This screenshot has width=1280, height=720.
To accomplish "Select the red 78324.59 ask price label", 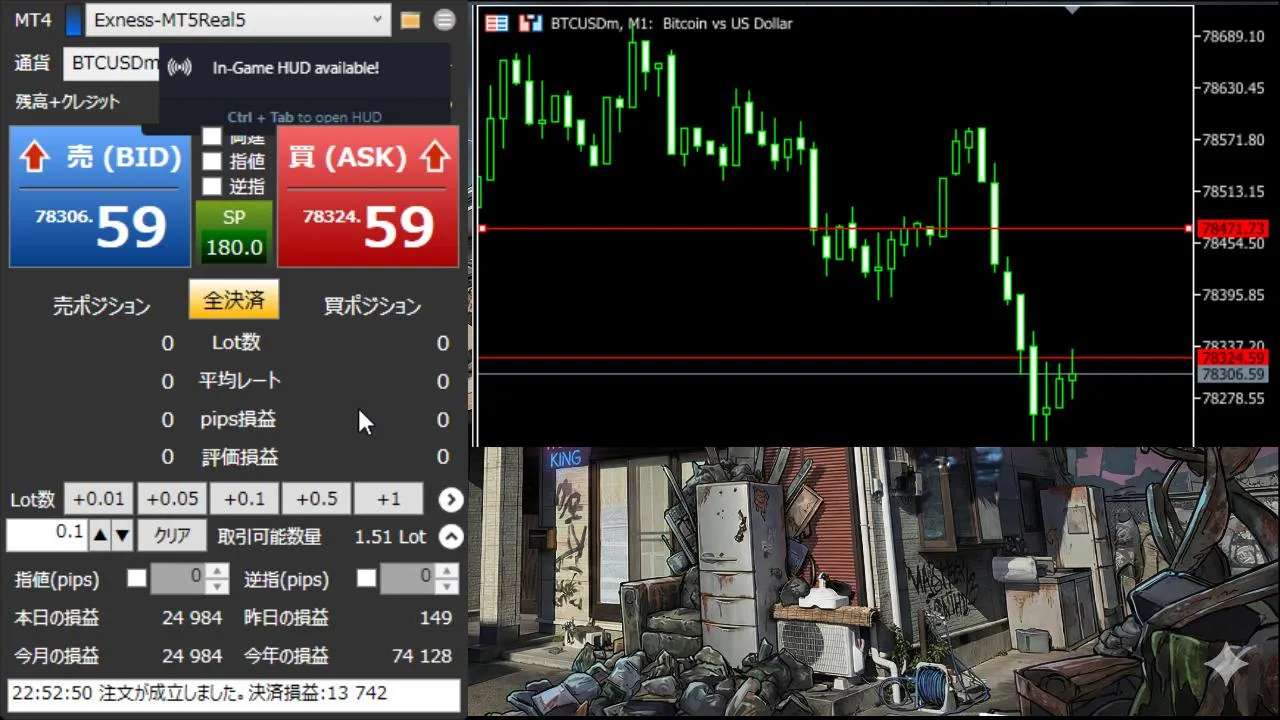I will click(1233, 358).
